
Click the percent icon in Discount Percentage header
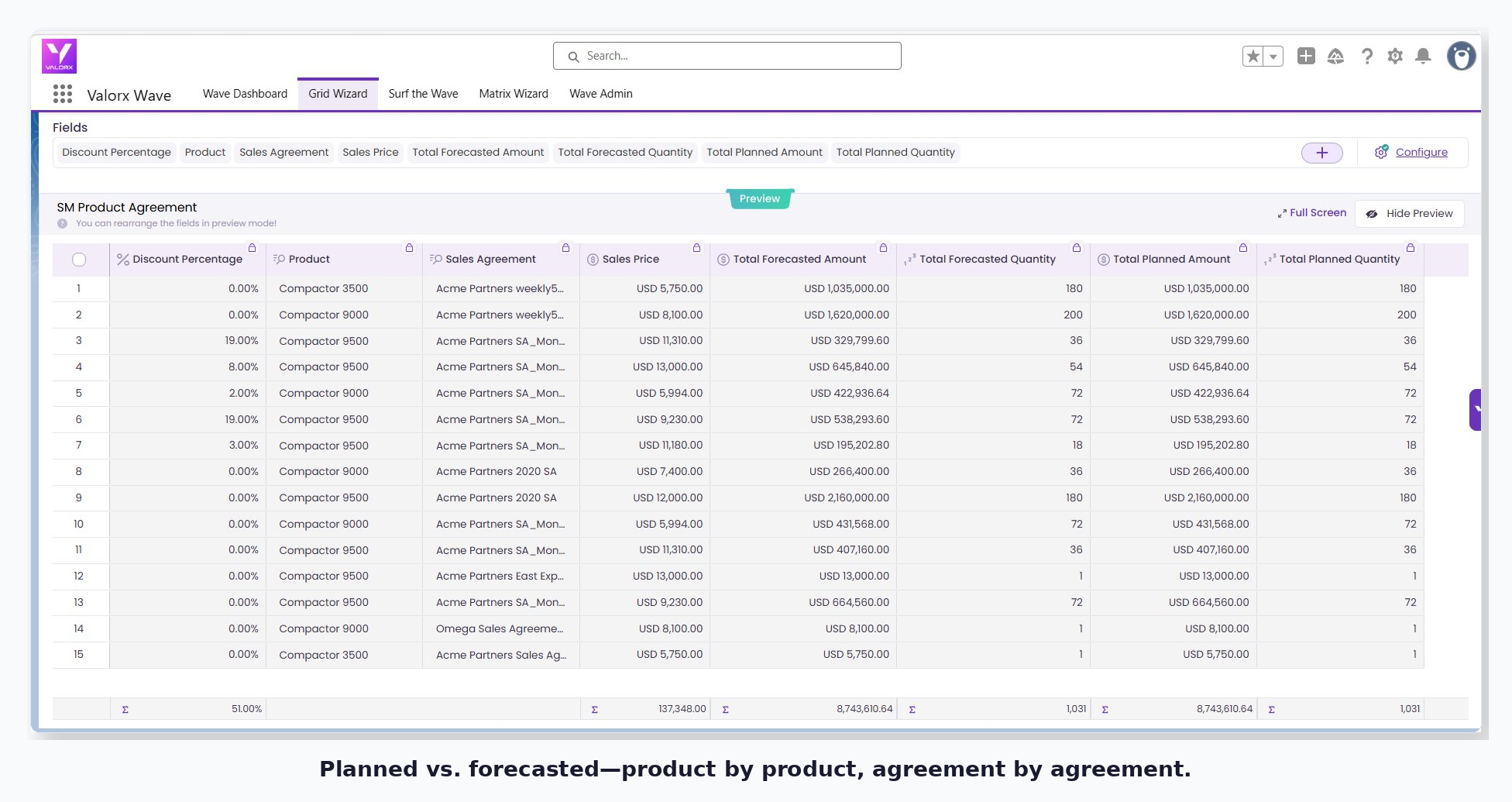(x=123, y=260)
